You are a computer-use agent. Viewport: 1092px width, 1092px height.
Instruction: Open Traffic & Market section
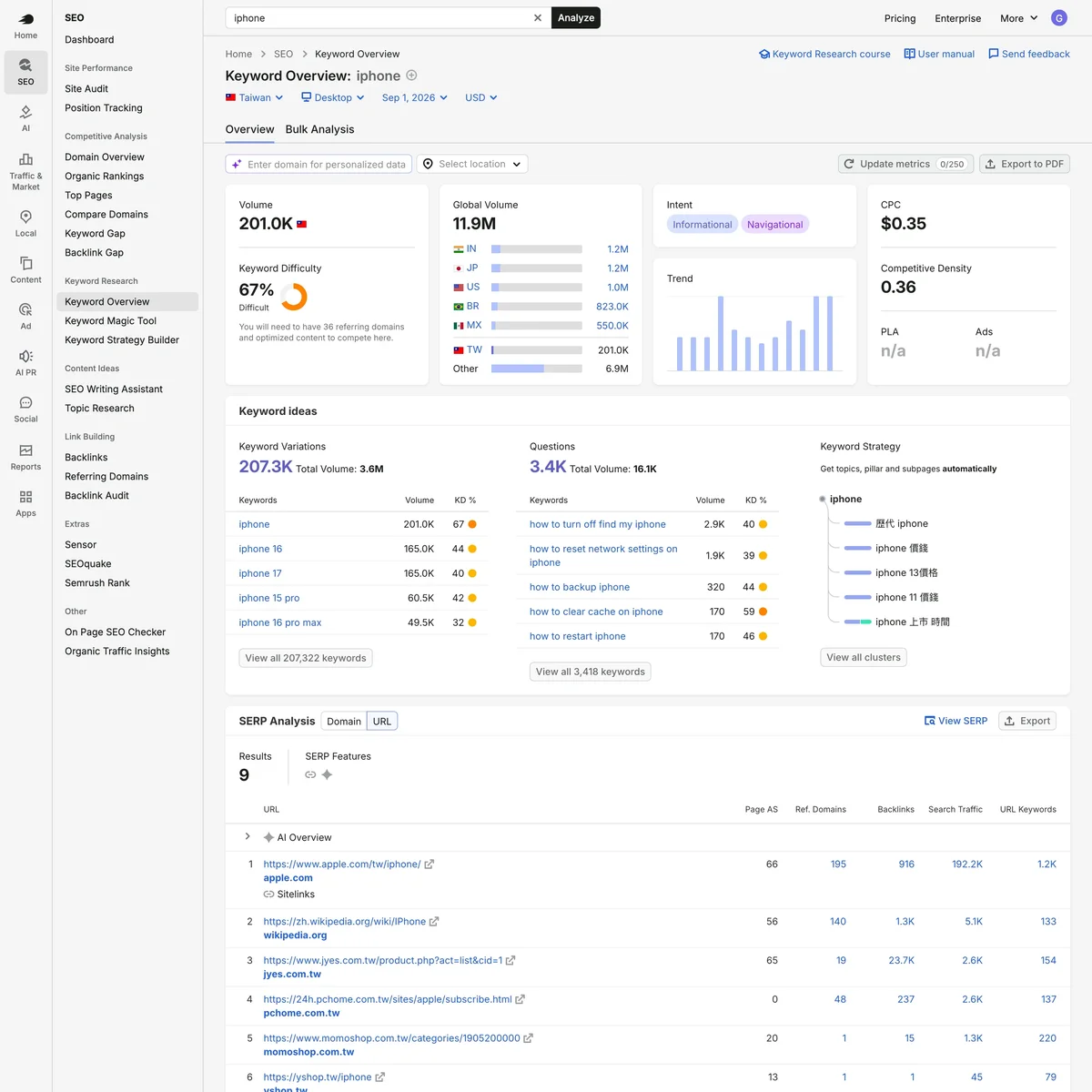[25, 170]
